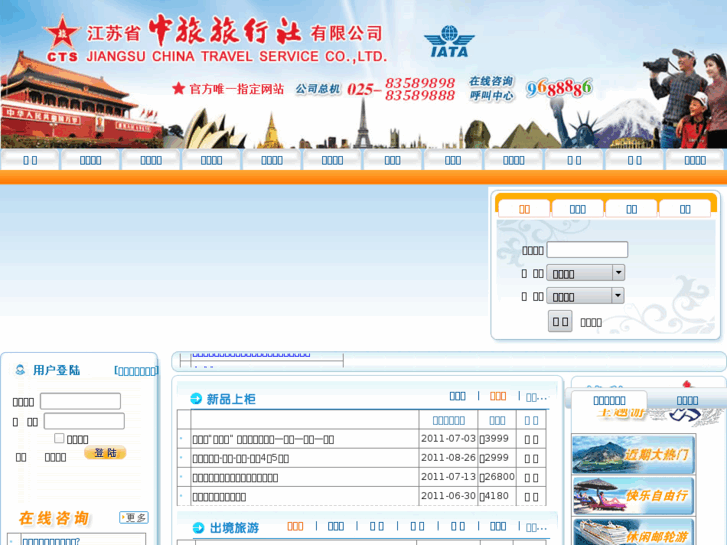Click the action link at end of 4180 row
This screenshot has height=545, width=727.
pyautogui.click(x=531, y=497)
